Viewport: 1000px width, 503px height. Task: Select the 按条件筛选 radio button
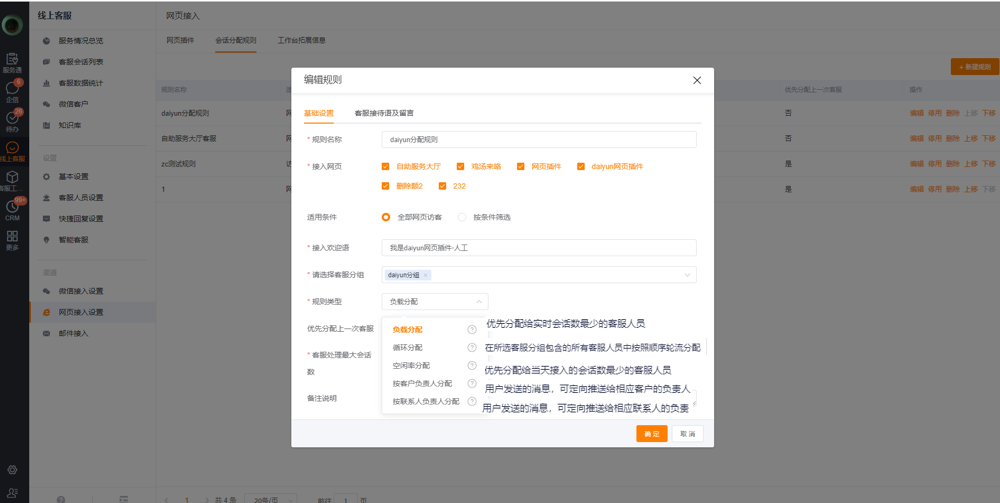[x=462, y=217]
